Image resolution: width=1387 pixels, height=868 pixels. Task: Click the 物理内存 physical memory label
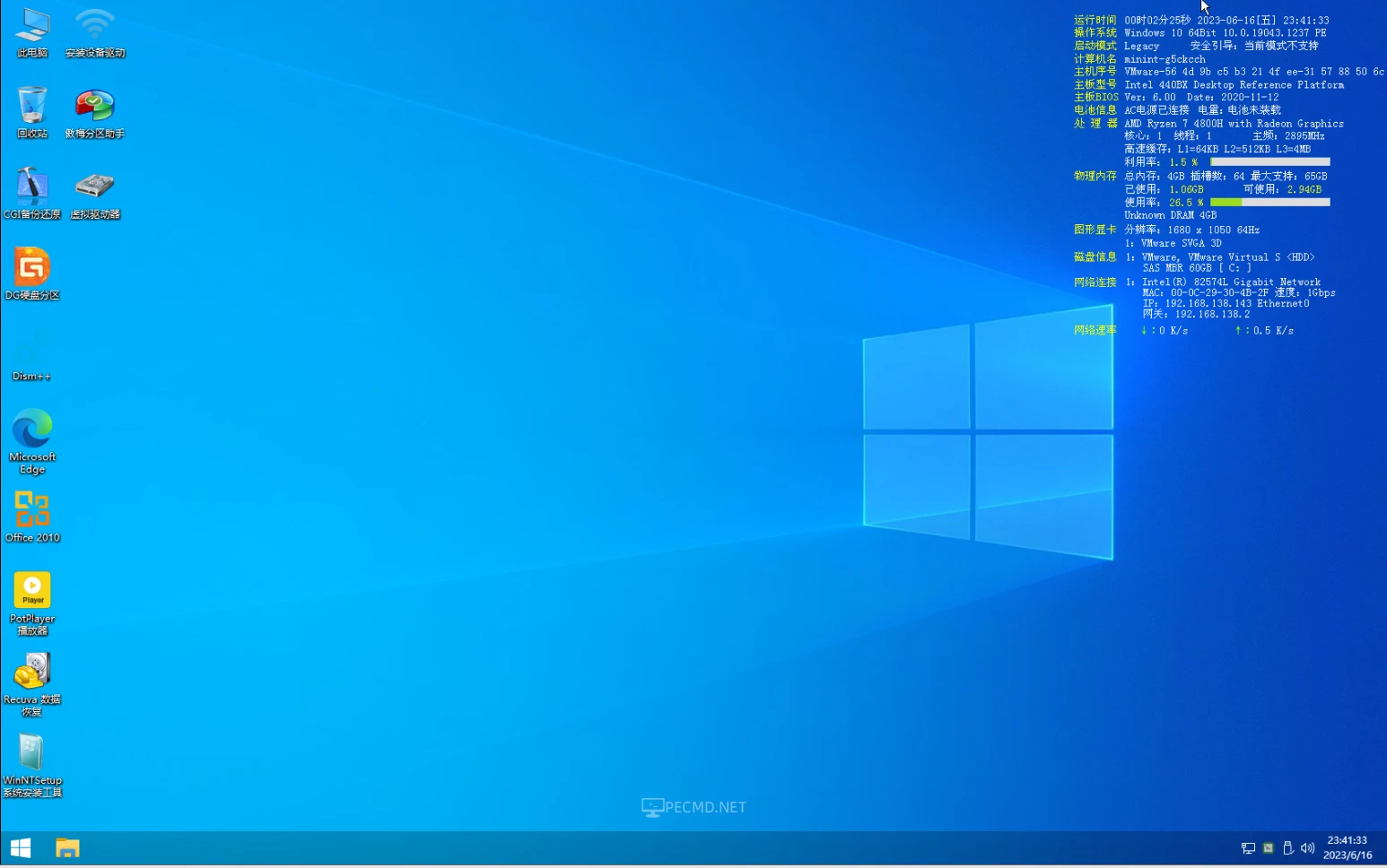tap(1095, 176)
